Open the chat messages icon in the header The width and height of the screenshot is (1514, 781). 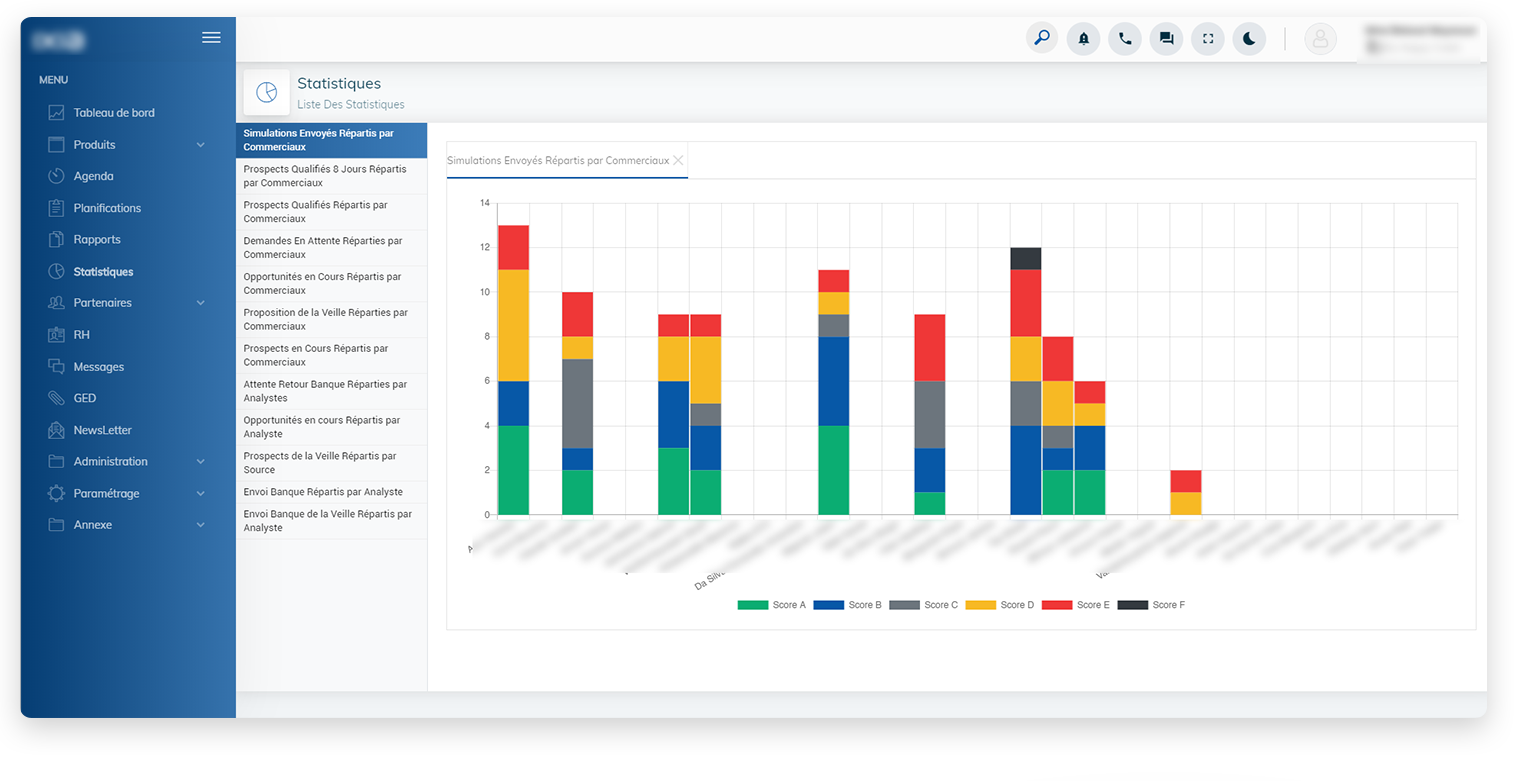[x=1166, y=38]
